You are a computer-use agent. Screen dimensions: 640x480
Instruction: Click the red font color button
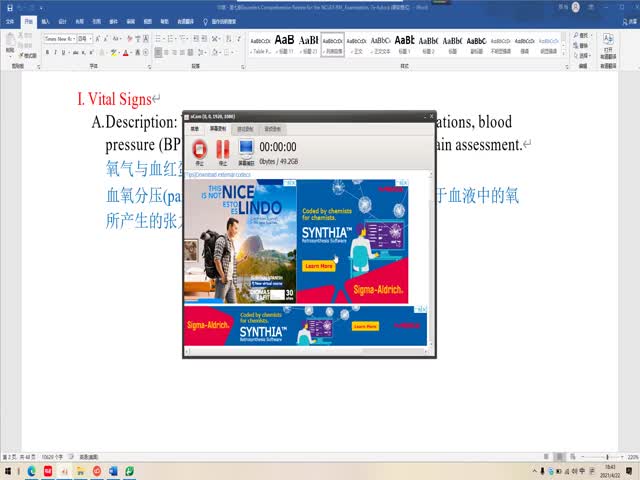point(125,53)
